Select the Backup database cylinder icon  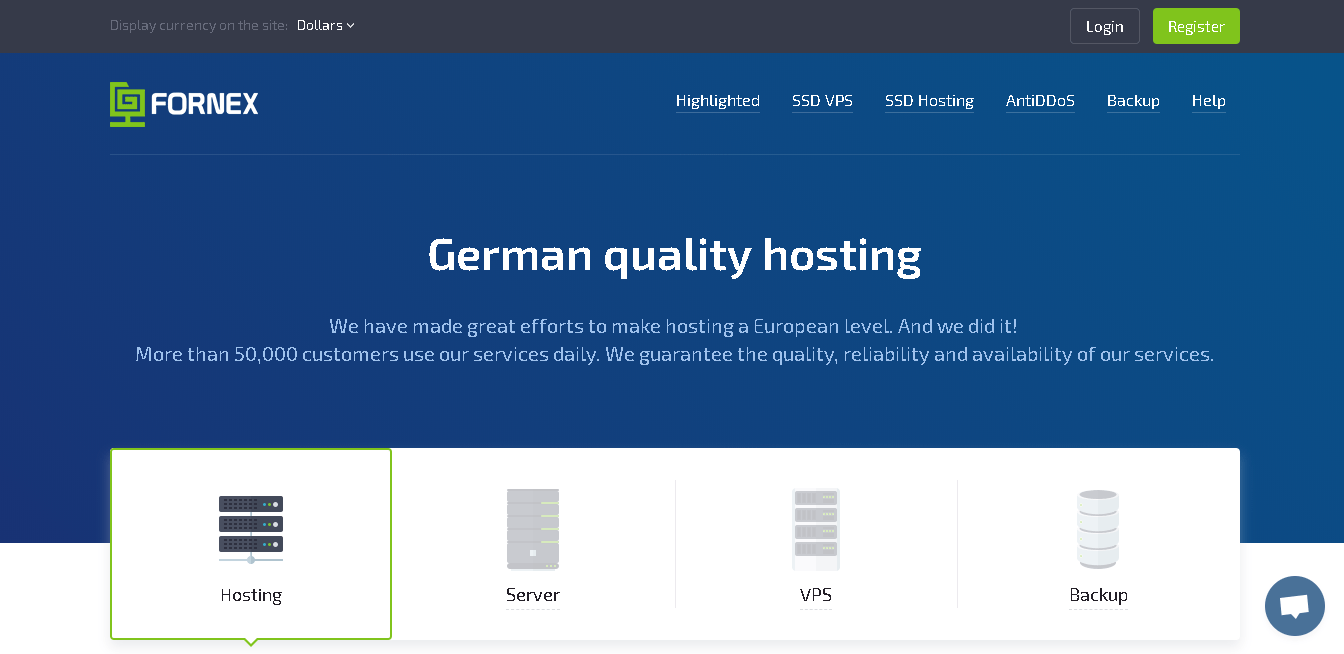(1098, 529)
